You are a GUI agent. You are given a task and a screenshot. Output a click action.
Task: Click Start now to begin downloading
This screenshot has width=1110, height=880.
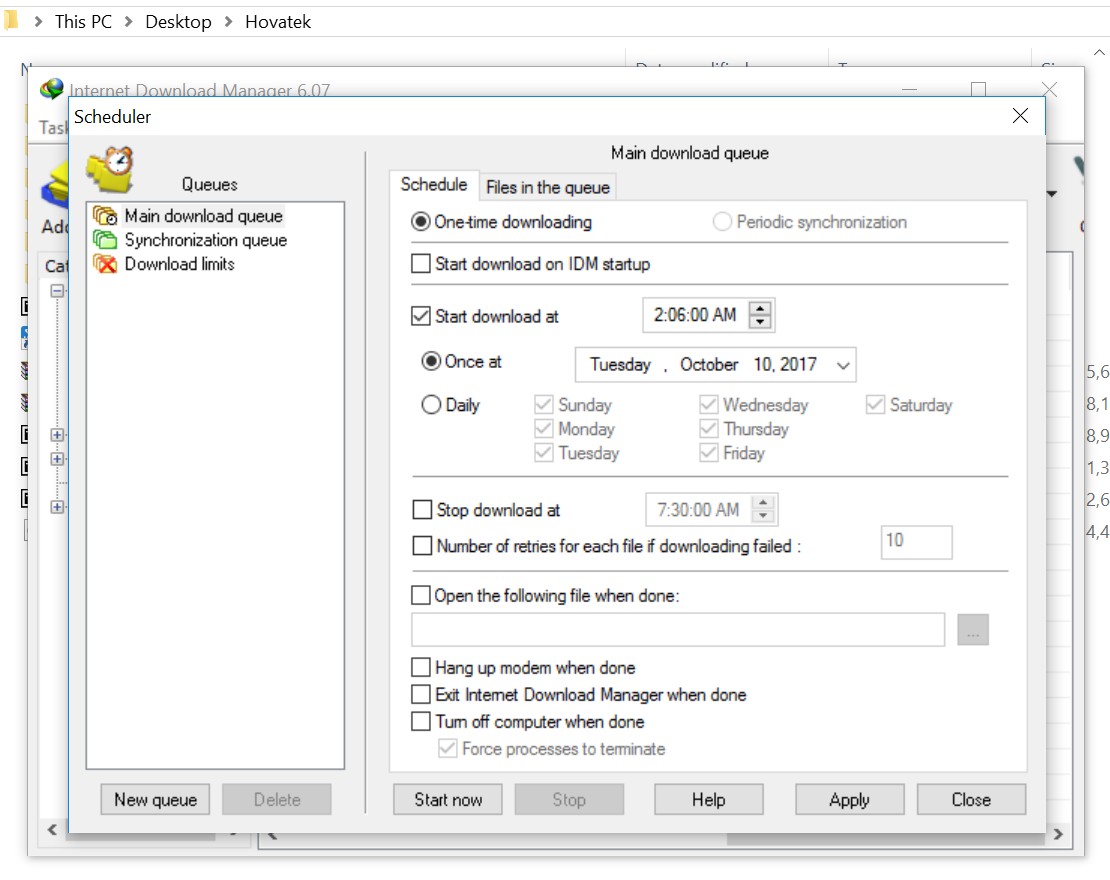click(x=447, y=799)
